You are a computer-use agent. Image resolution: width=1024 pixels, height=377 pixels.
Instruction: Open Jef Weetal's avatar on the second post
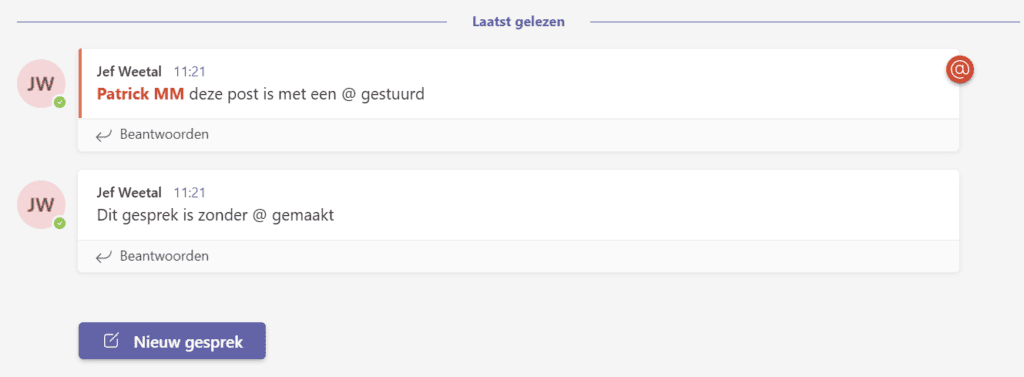[x=41, y=205]
